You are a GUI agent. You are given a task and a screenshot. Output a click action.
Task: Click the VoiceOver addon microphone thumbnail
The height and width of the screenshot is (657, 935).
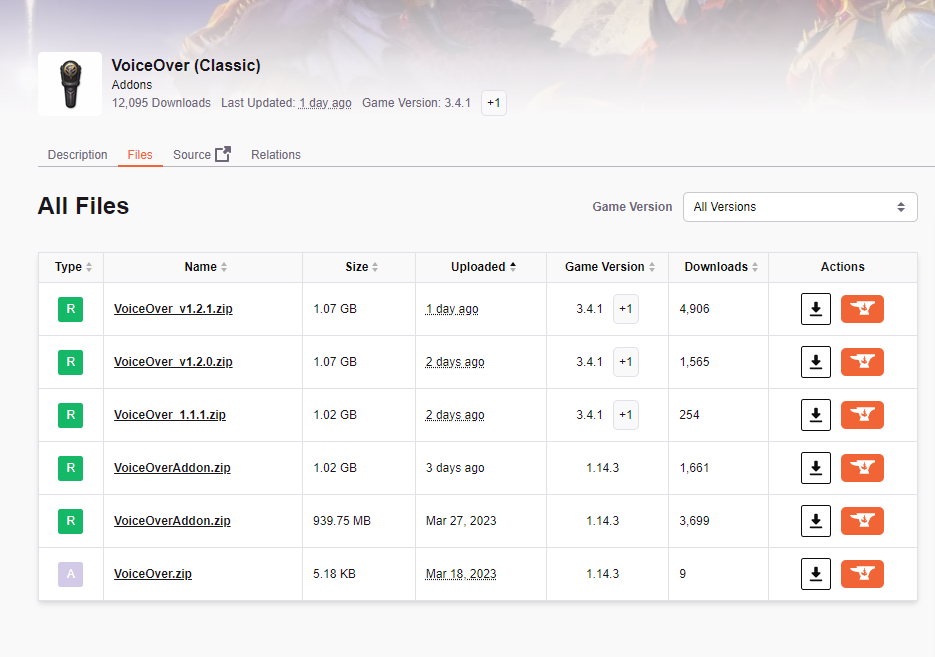click(x=70, y=84)
